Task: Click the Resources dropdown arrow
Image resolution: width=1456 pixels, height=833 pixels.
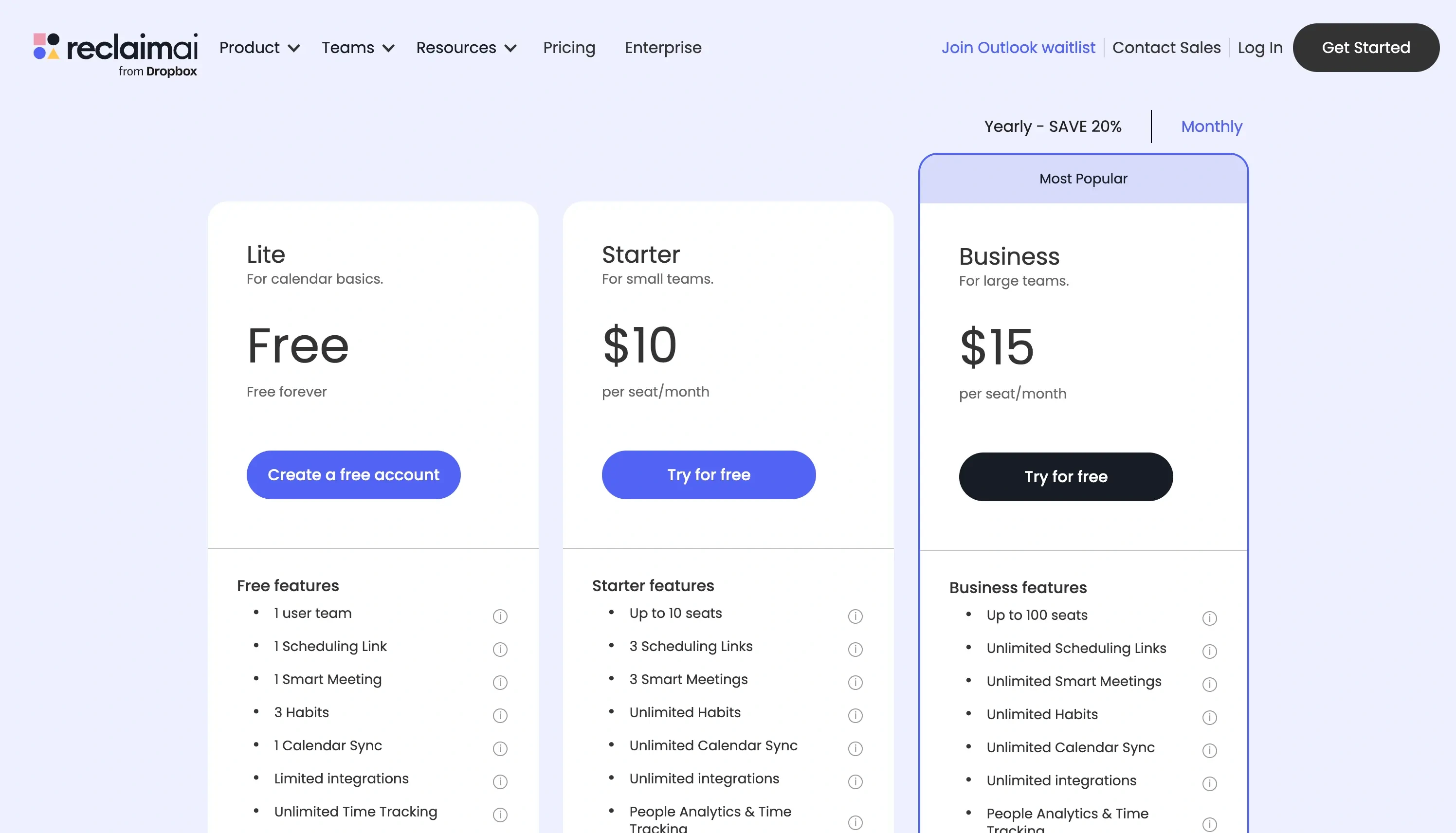Action: tap(512, 48)
